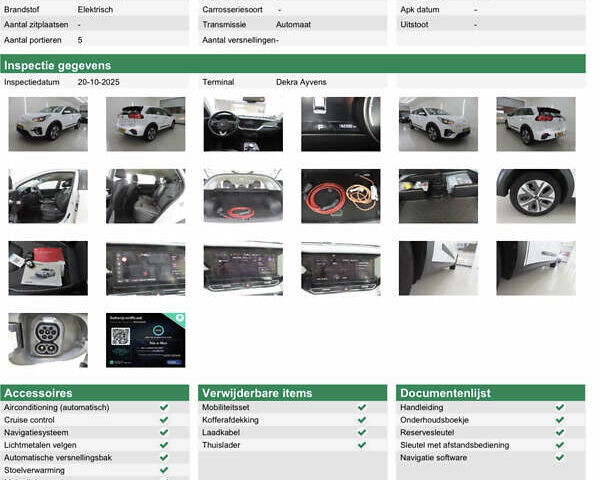Select the 'Inspectie gegevens' section header
This screenshot has width=600, height=480.
coord(293,64)
